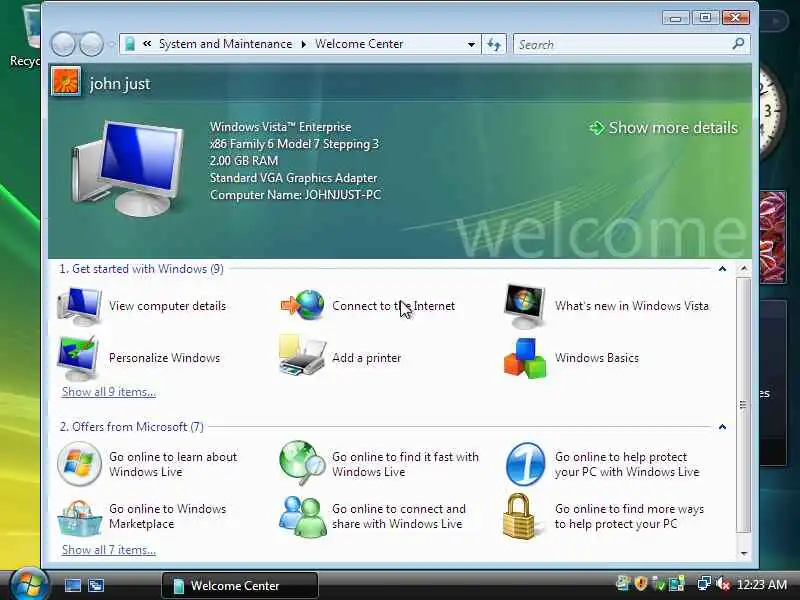Click Show Desktop quick launch icon

(72, 585)
